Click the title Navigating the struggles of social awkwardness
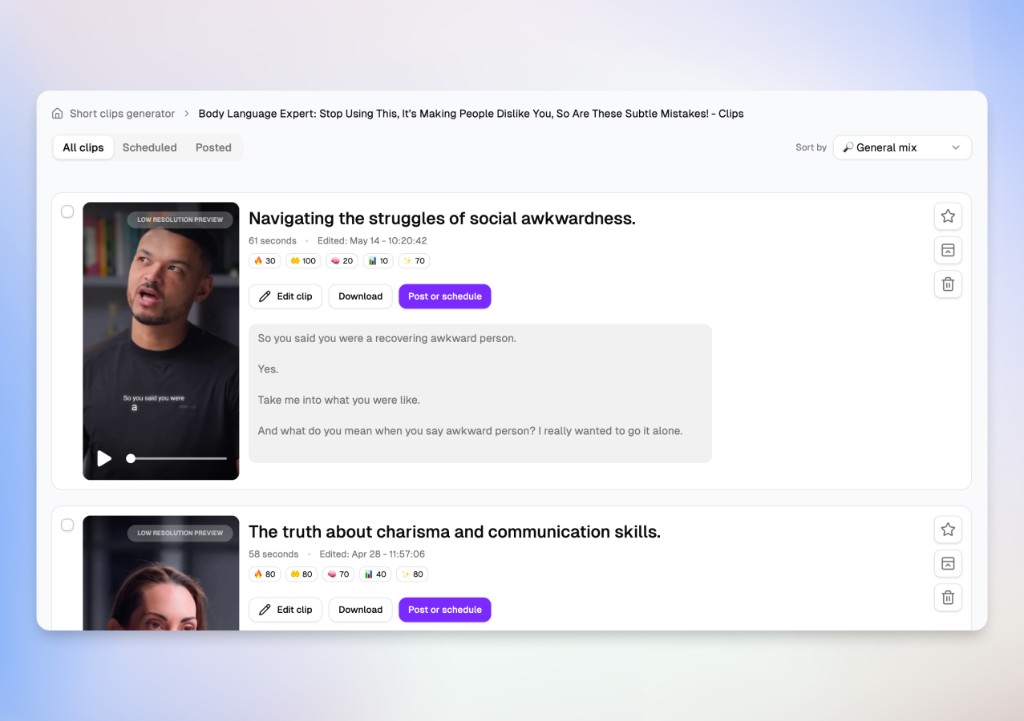 point(442,218)
